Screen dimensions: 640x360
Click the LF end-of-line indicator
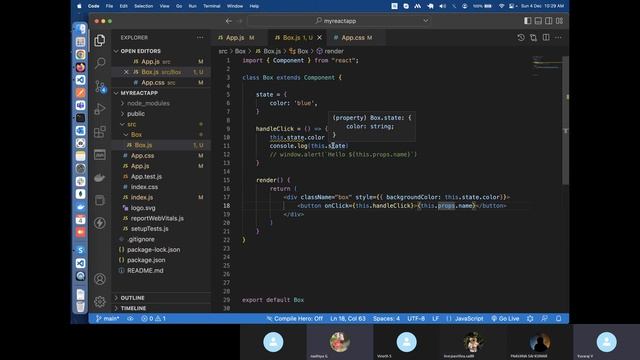tap(436, 318)
